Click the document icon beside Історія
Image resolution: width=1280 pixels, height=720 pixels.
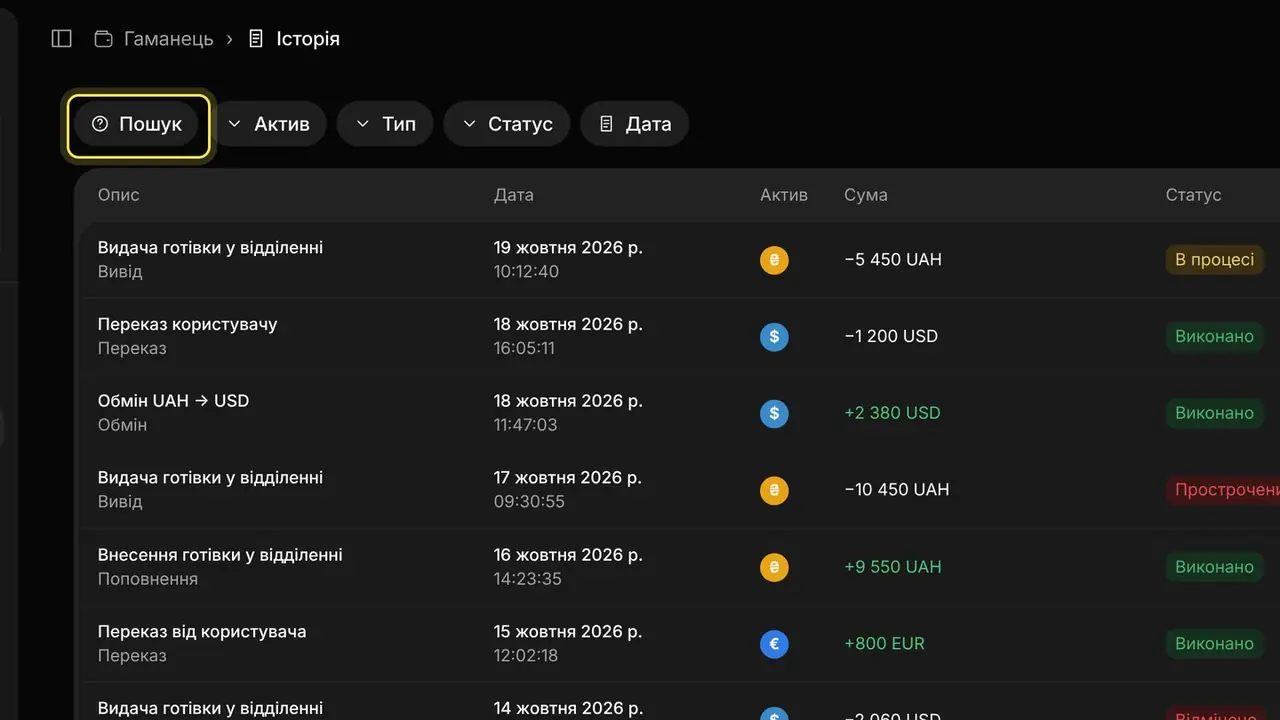(x=256, y=39)
